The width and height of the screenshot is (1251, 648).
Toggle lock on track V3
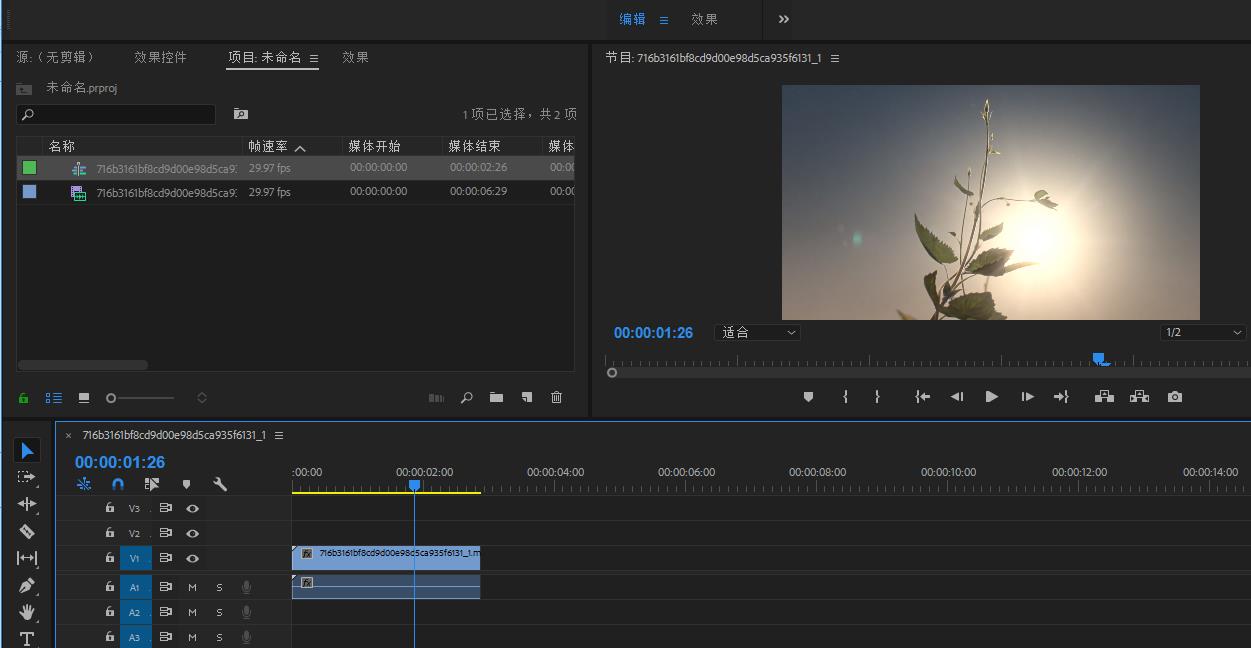coord(110,508)
